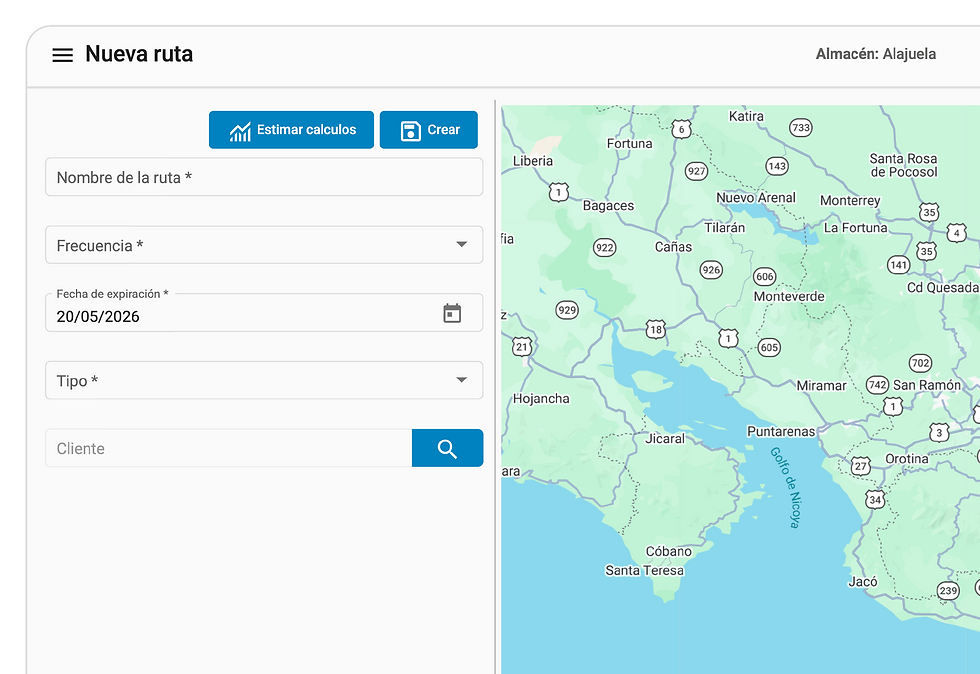The width and height of the screenshot is (980, 674).
Task: Select the expiration date text 20/05/2026
Action: click(x=98, y=316)
